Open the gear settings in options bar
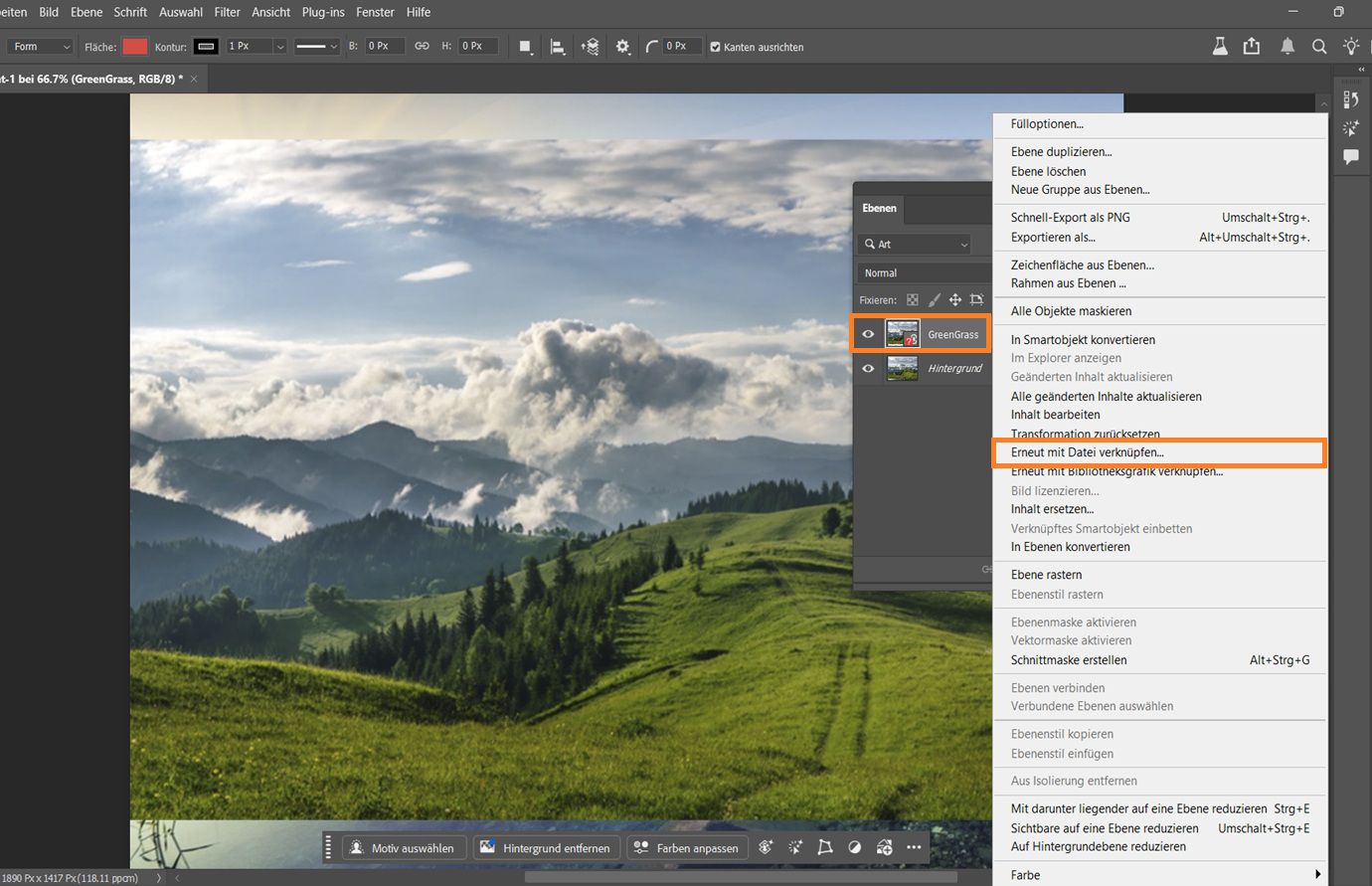Viewport: 1372px width, 886px height. click(x=623, y=47)
